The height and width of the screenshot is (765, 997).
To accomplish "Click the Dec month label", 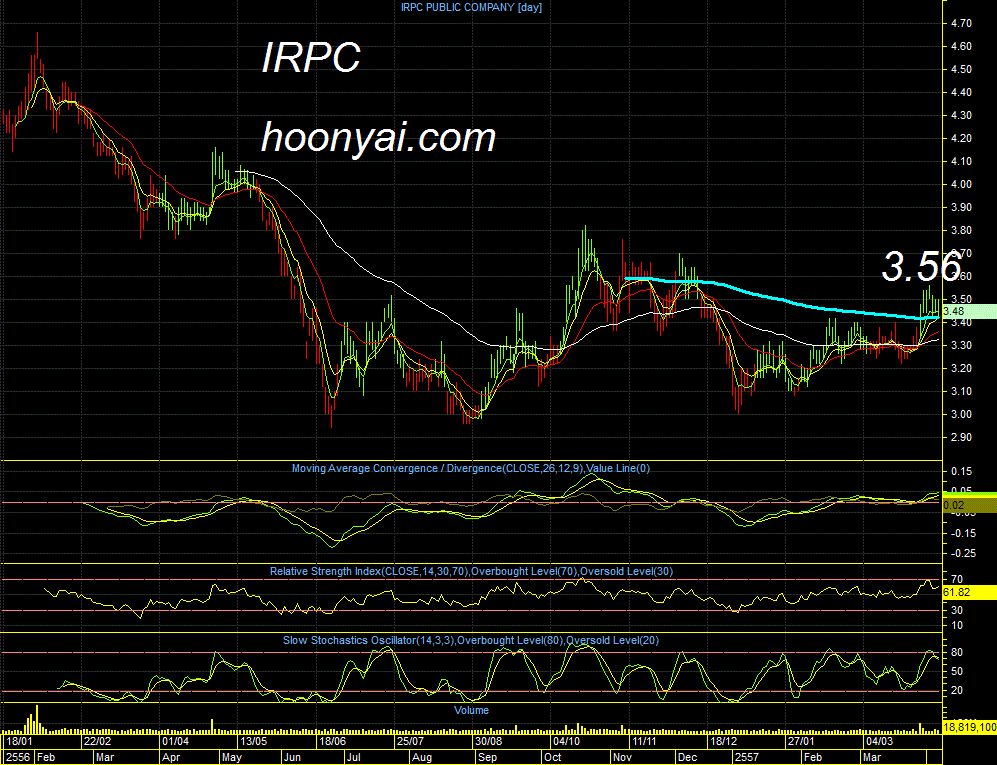I will (x=687, y=757).
